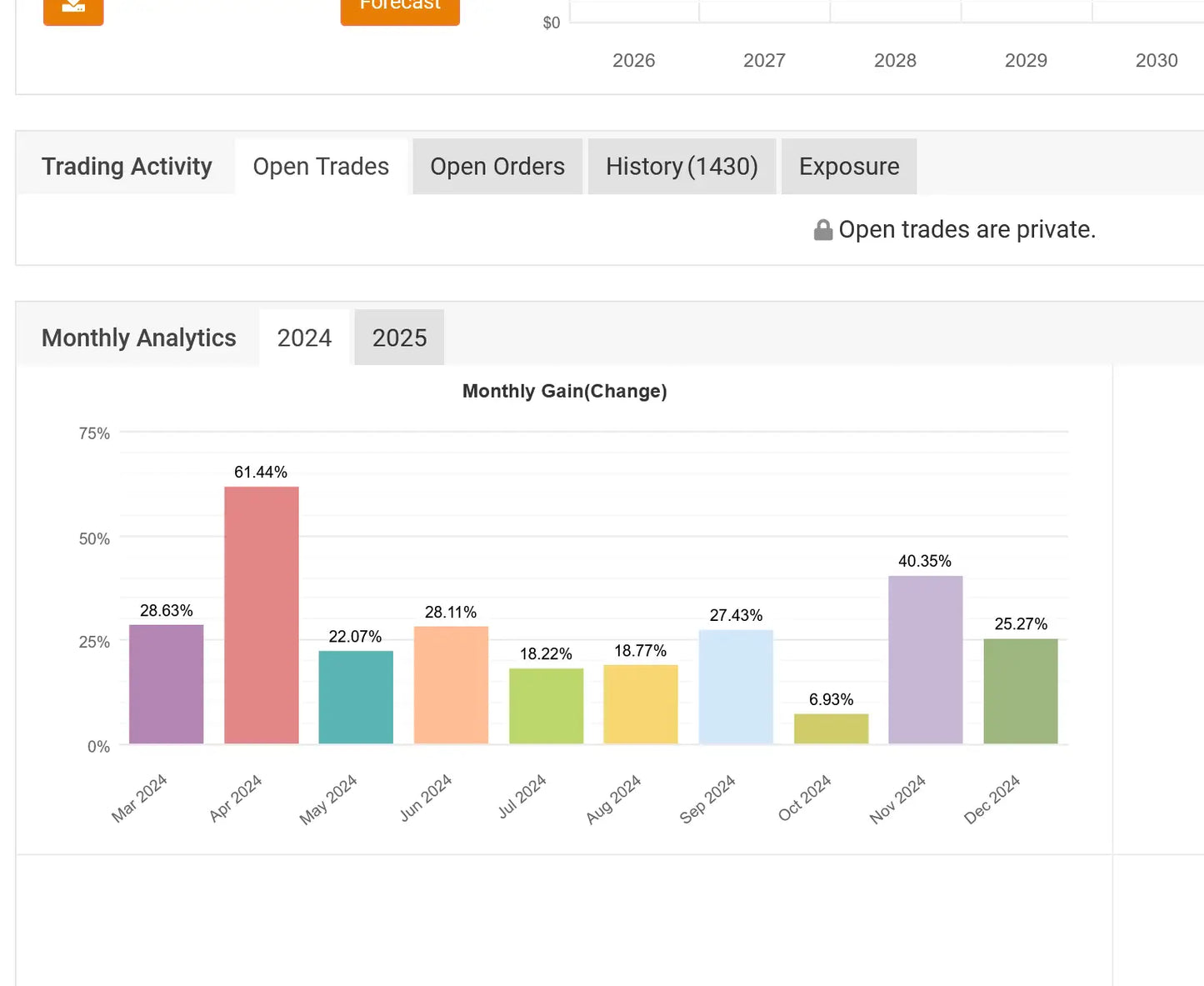Switch to the Open Orders tab

pyautogui.click(x=497, y=167)
